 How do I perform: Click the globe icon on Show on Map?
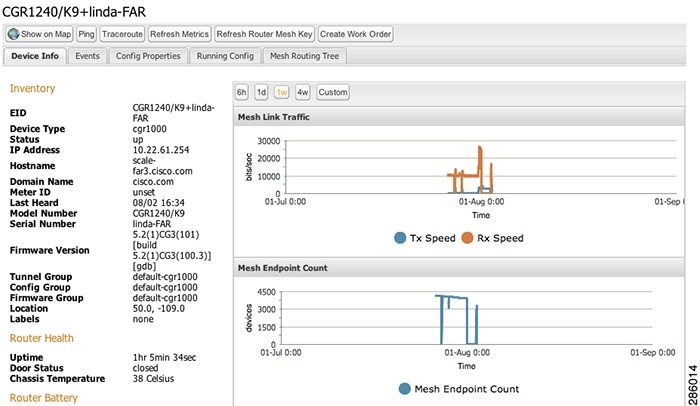click(x=13, y=34)
